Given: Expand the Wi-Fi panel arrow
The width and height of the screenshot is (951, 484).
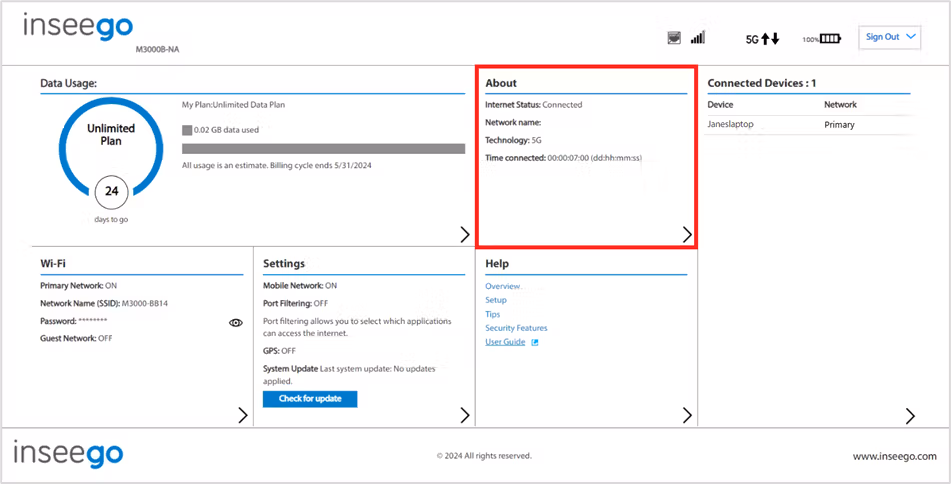Looking at the screenshot, I should coord(243,415).
